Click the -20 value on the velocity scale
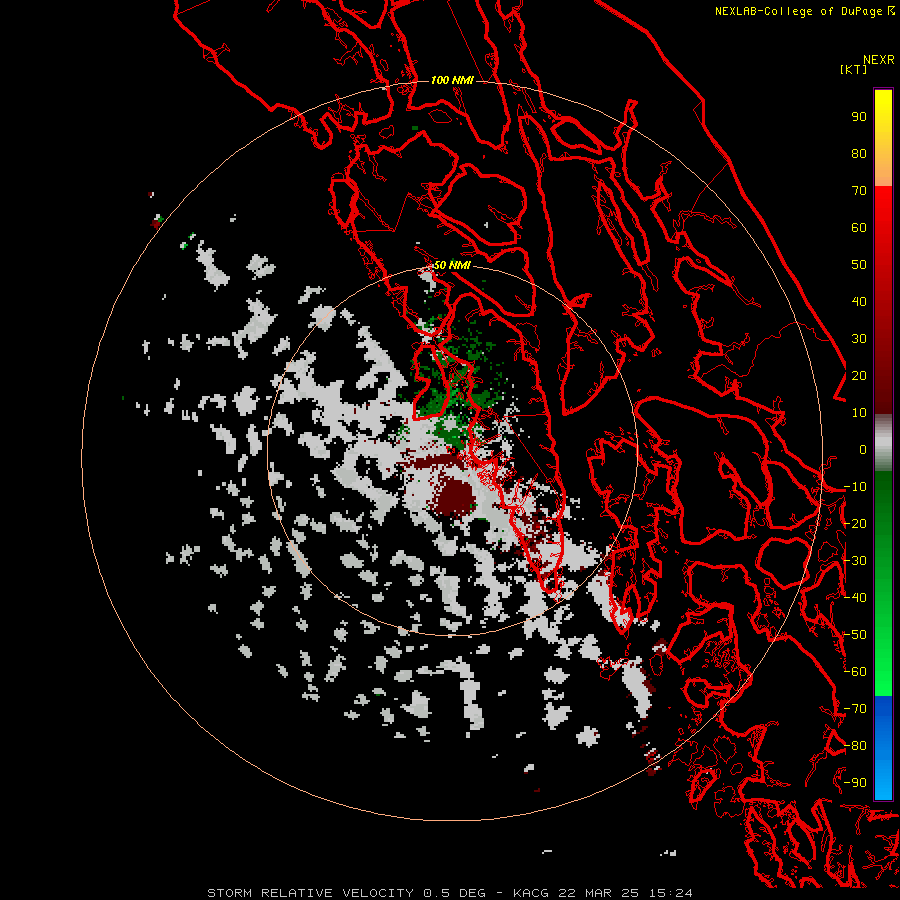 point(855,523)
